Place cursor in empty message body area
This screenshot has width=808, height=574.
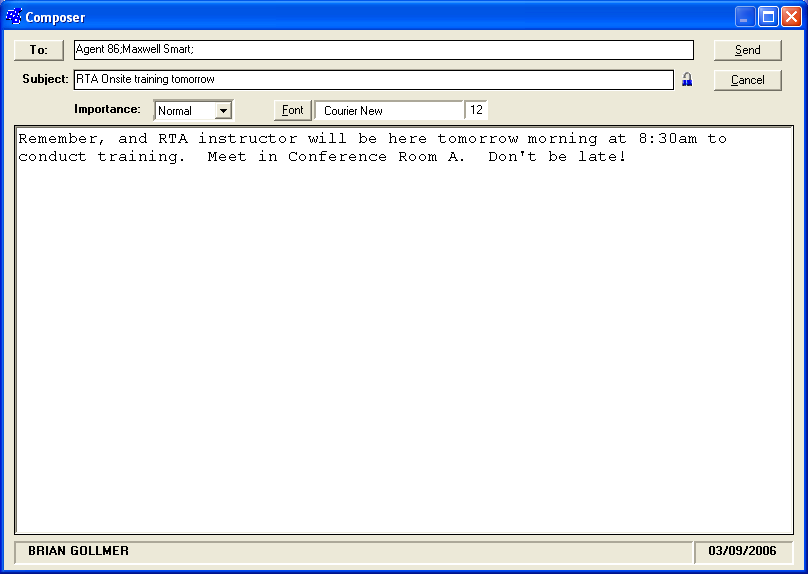(x=403, y=350)
